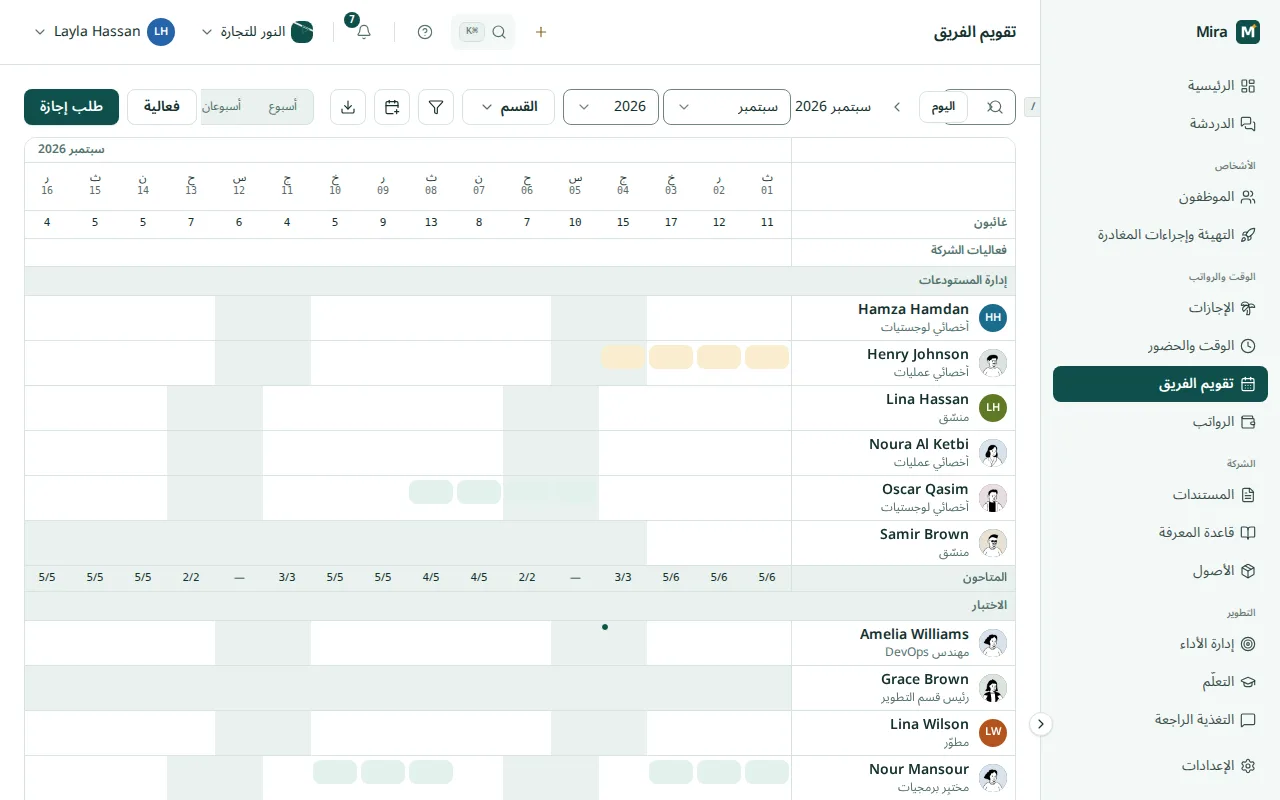Open the القسم department dropdown

pos(508,107)
